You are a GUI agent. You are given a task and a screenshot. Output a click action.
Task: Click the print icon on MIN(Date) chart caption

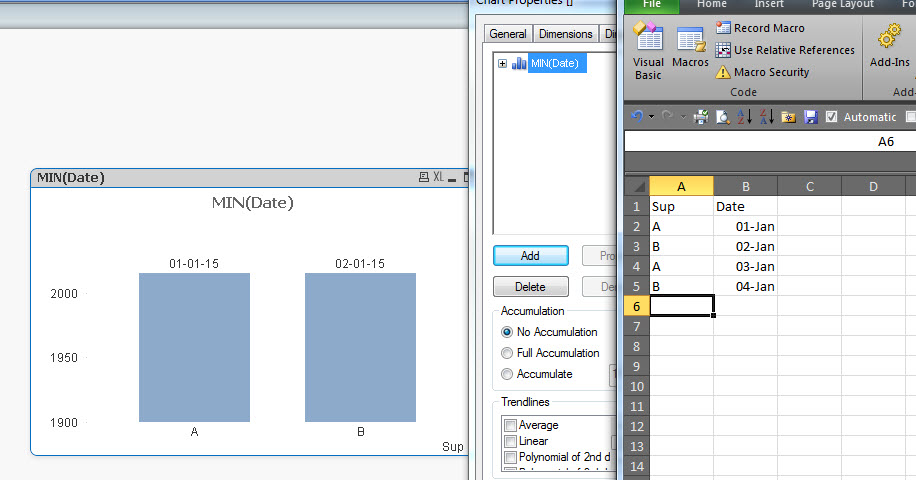[x=424, y=177]
